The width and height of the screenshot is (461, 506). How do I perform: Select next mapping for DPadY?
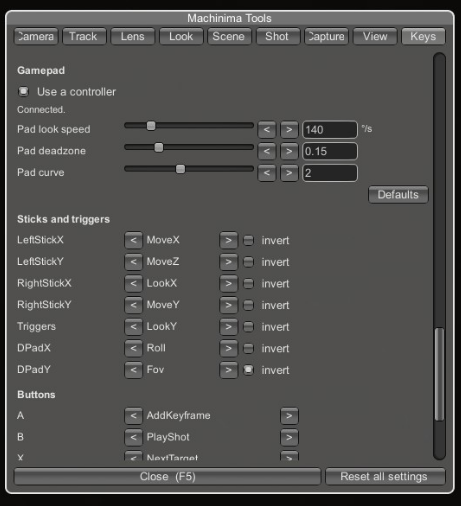click(x=228, y=370)
